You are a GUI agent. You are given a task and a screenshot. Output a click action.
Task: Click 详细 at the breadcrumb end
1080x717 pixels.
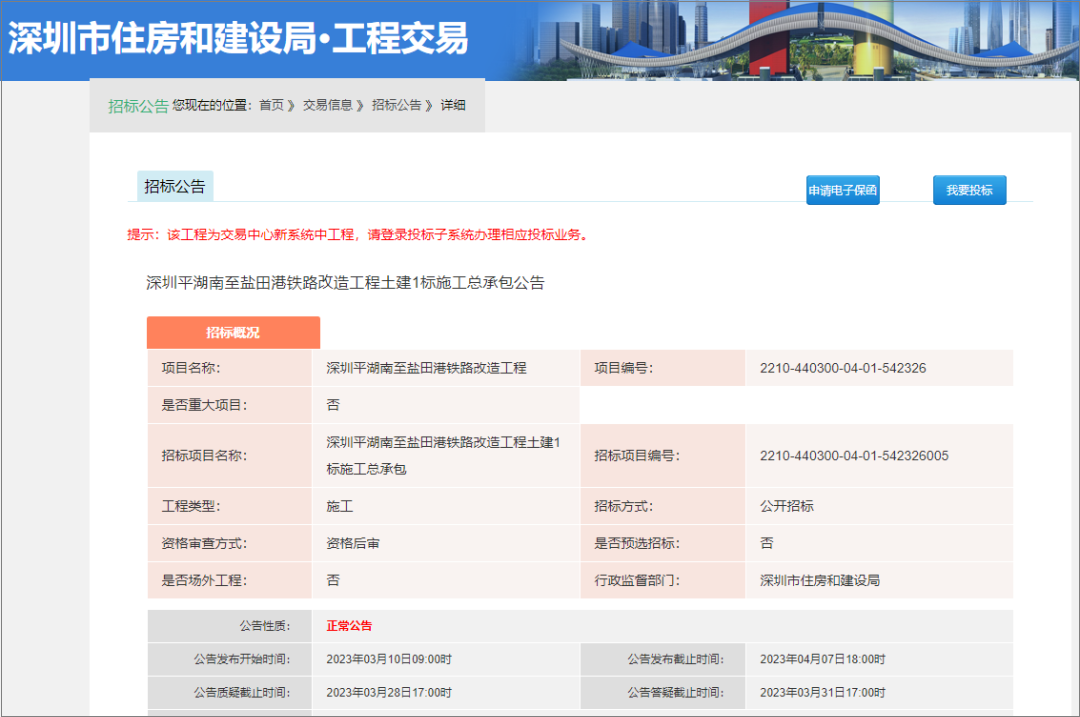(453, 105)
